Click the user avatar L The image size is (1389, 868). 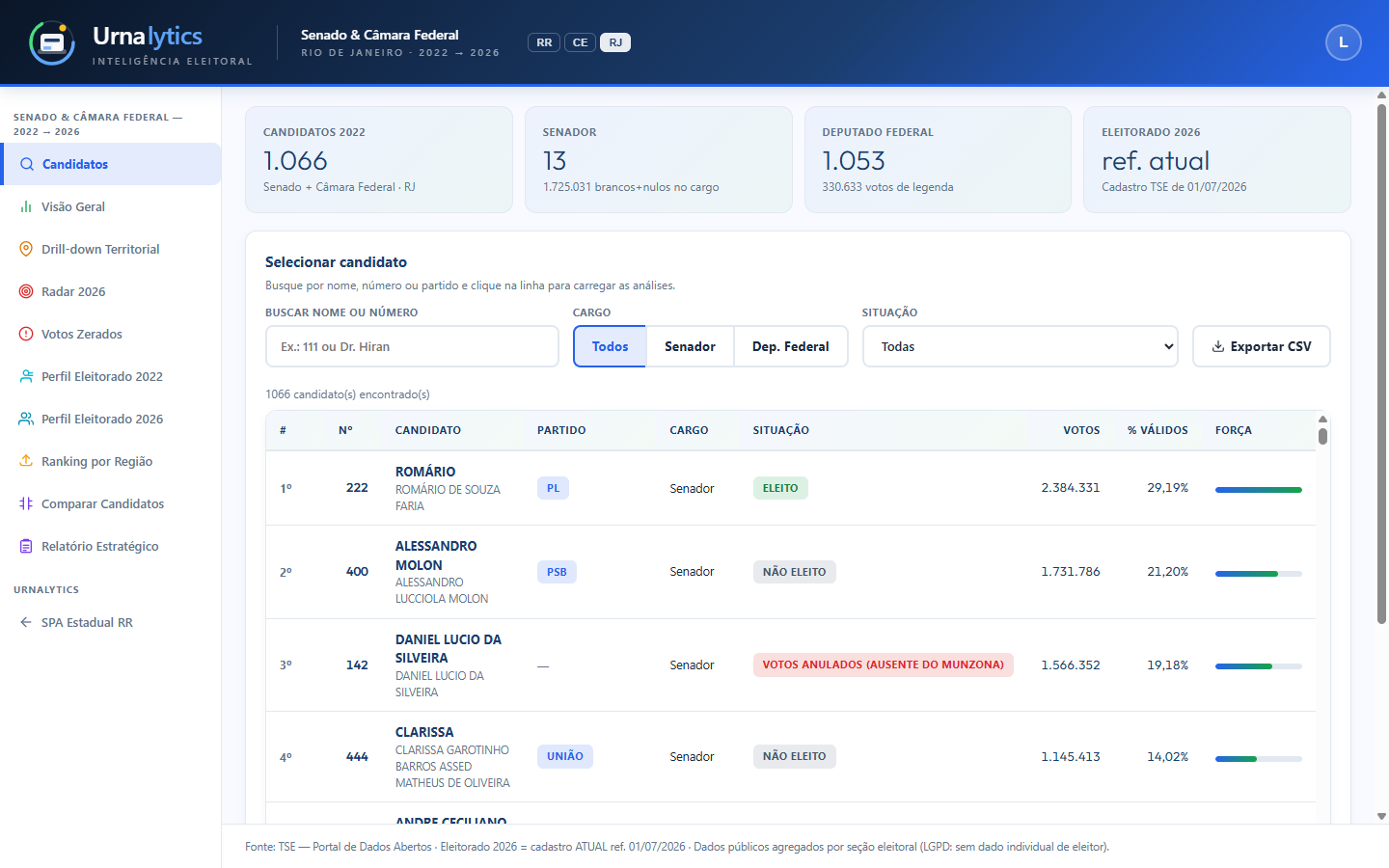[1344, 42]
